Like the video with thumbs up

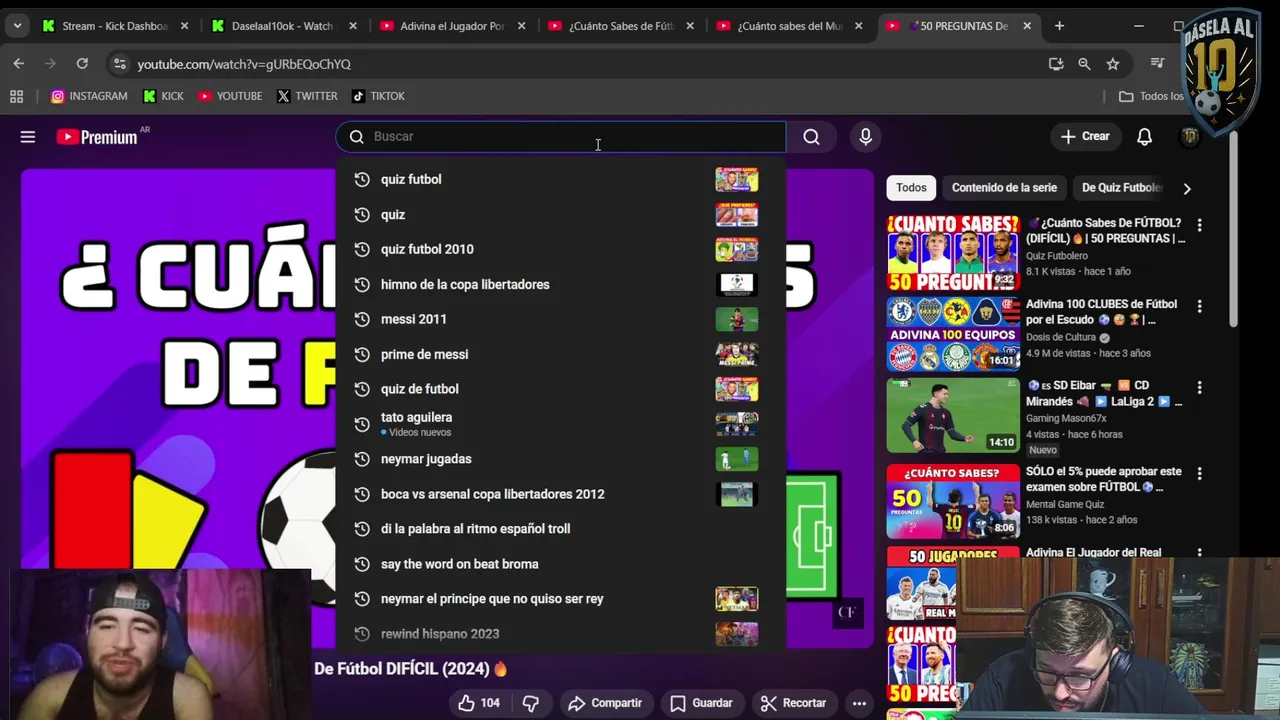479,703
